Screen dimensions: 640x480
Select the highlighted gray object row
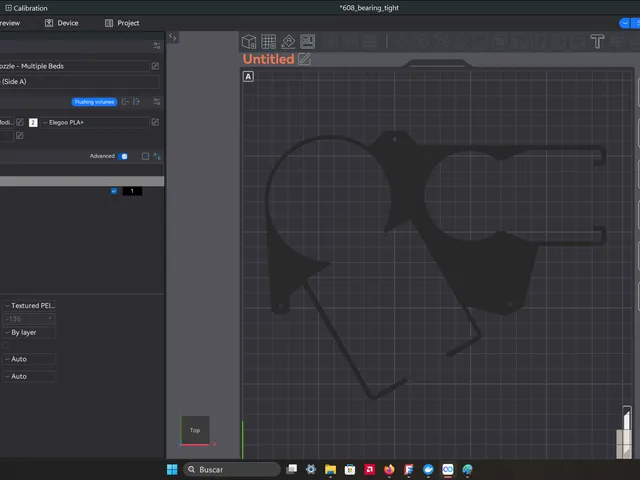82,181
